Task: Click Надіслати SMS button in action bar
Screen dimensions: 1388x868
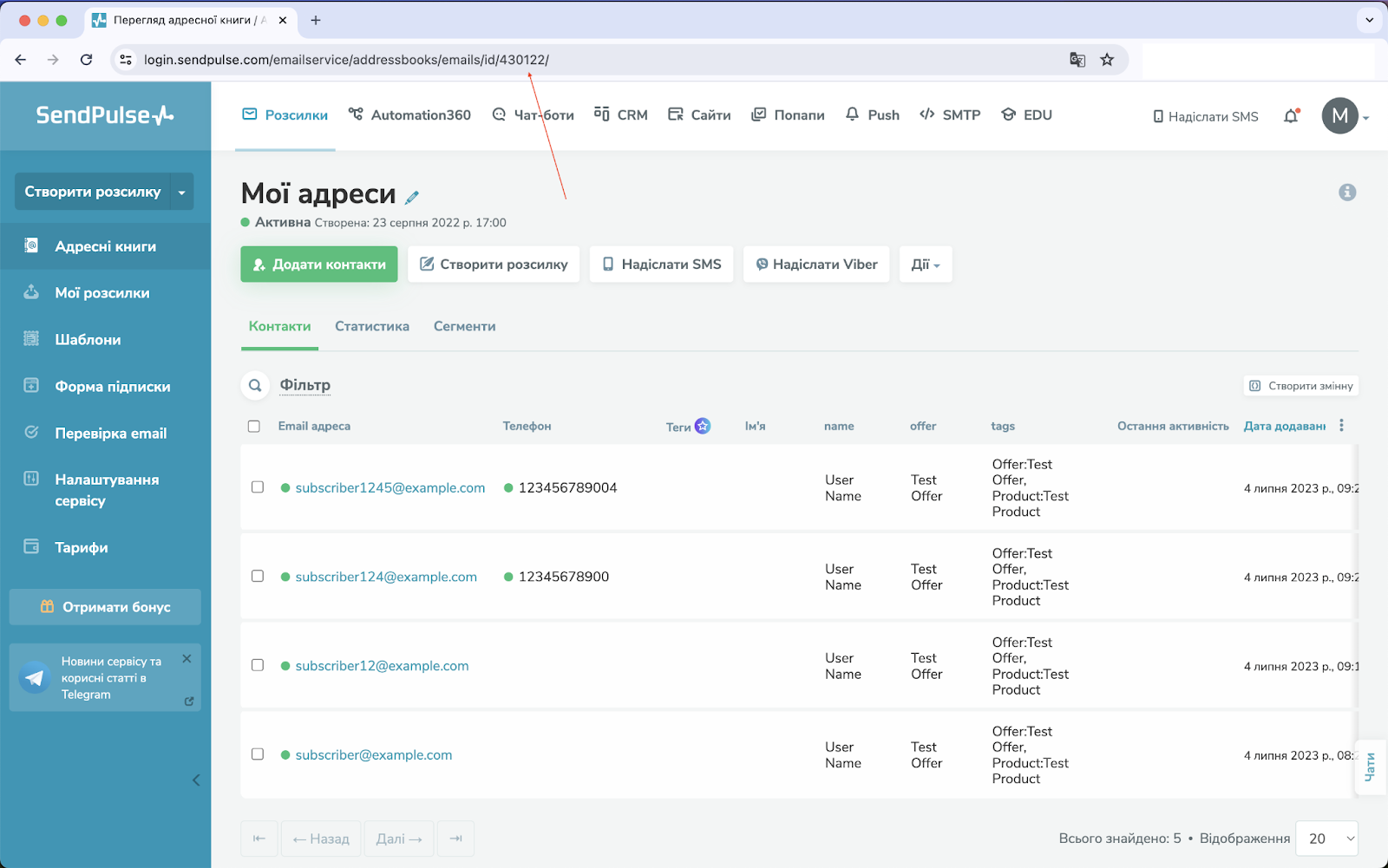Action: [x=662, y=264]
